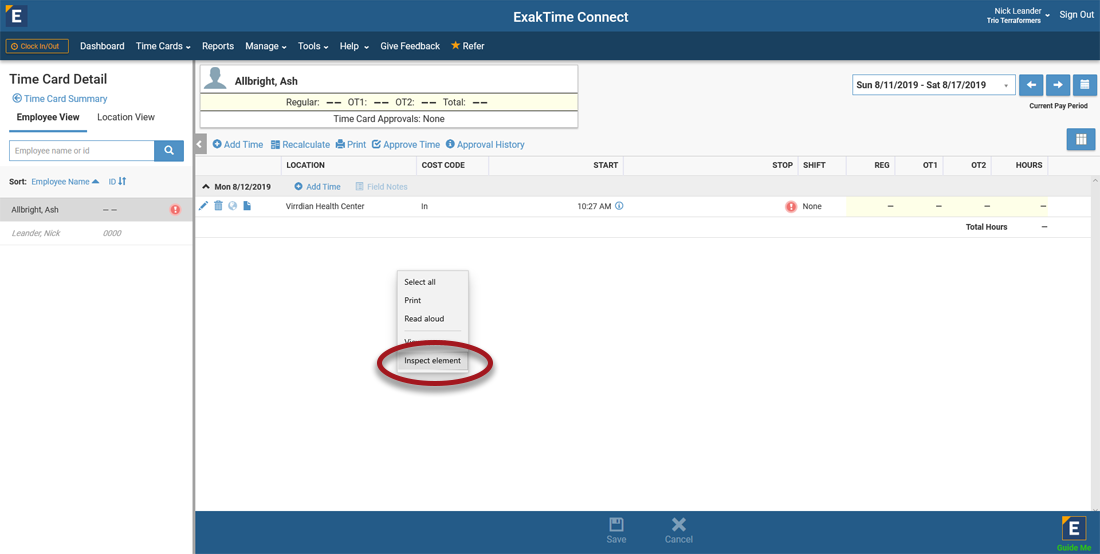Open the Time Cards dropdown menu

163,46
